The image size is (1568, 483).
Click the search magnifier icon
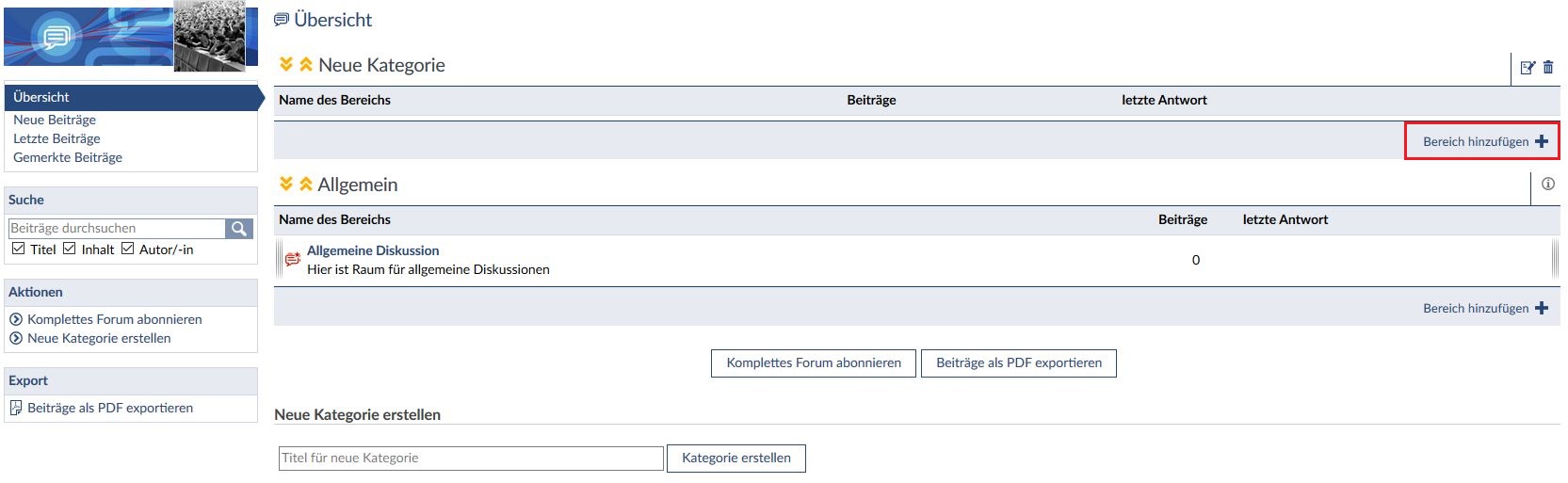(239, 229)
